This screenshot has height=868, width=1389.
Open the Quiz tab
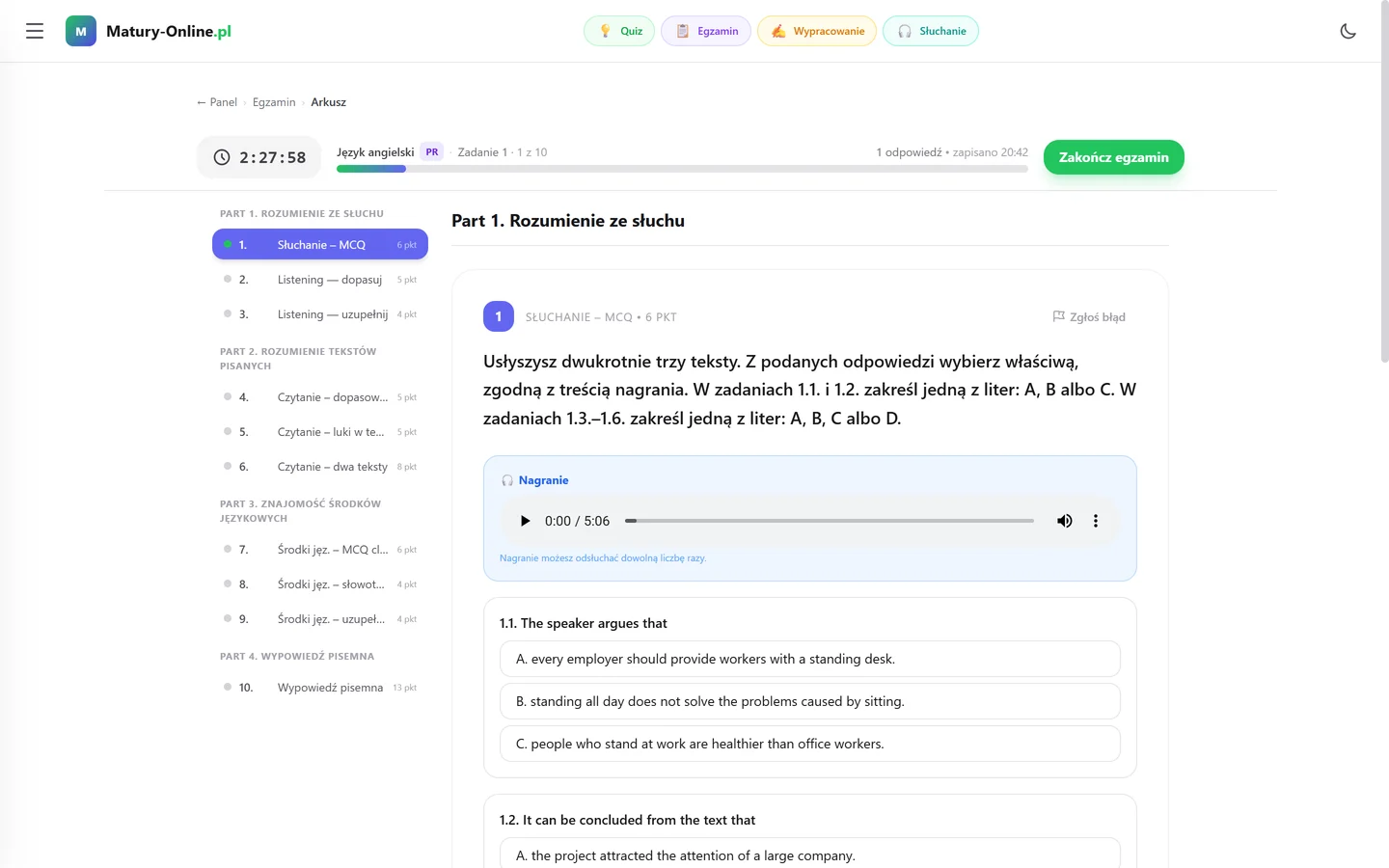coord(619,31)
